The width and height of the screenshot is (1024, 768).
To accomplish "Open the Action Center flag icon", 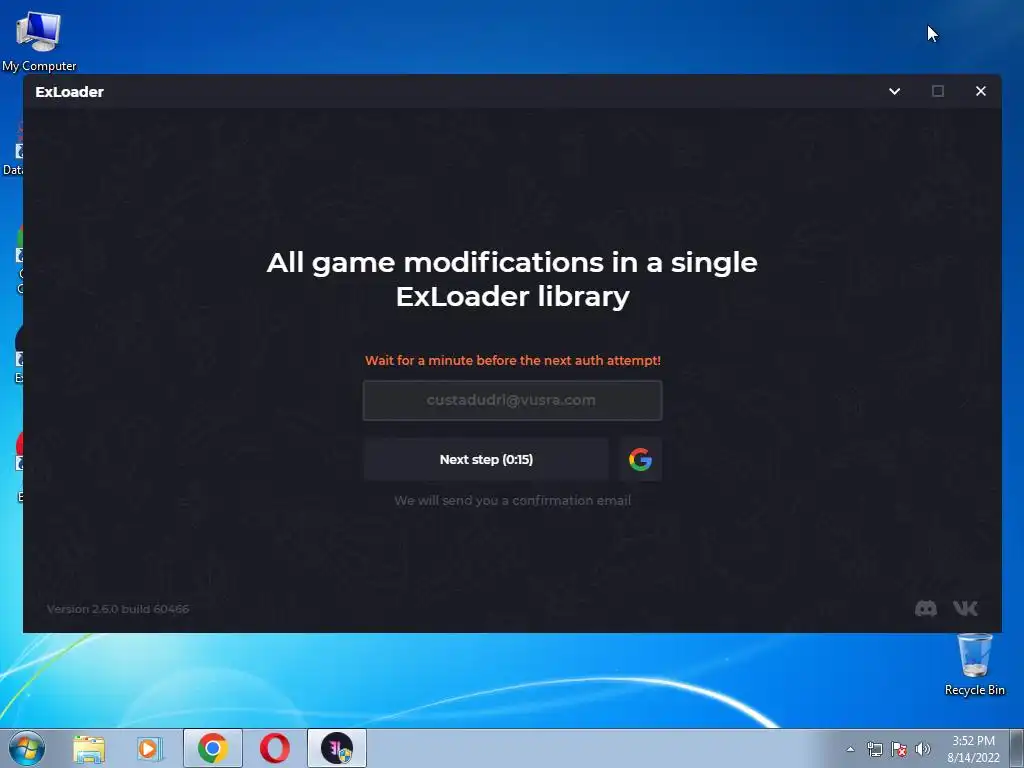I will tap(899, 749).
